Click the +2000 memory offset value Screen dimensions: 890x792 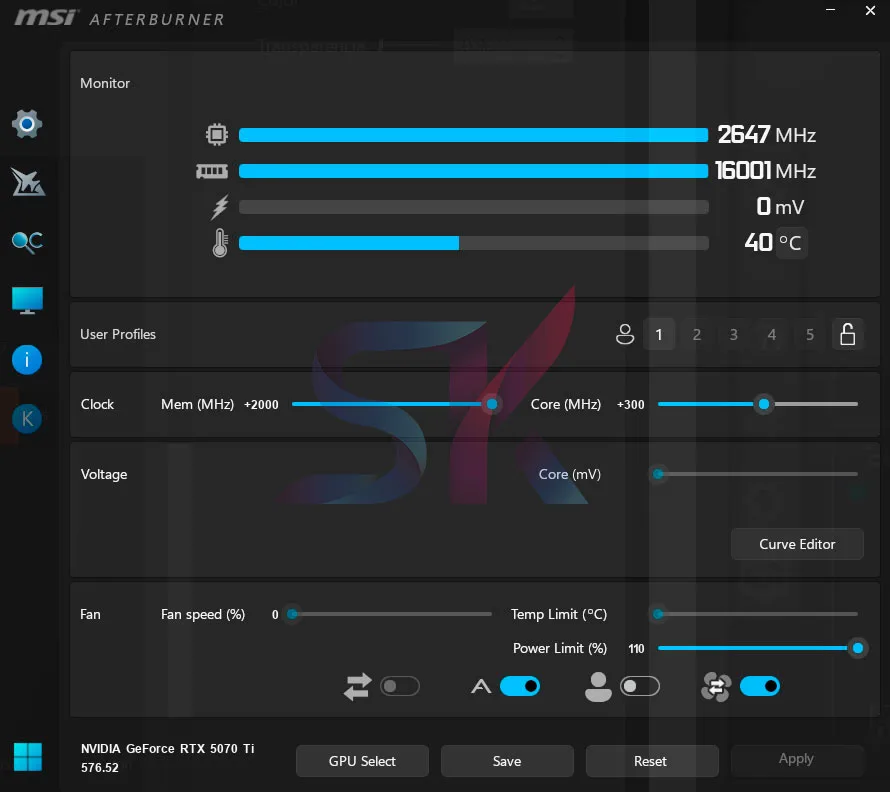pos(261,405)
